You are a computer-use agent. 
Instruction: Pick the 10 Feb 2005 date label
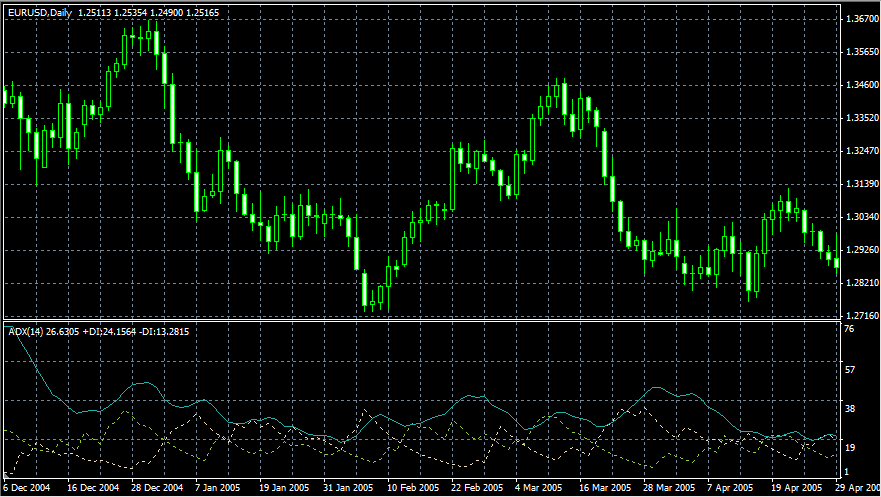coord(413,487)
